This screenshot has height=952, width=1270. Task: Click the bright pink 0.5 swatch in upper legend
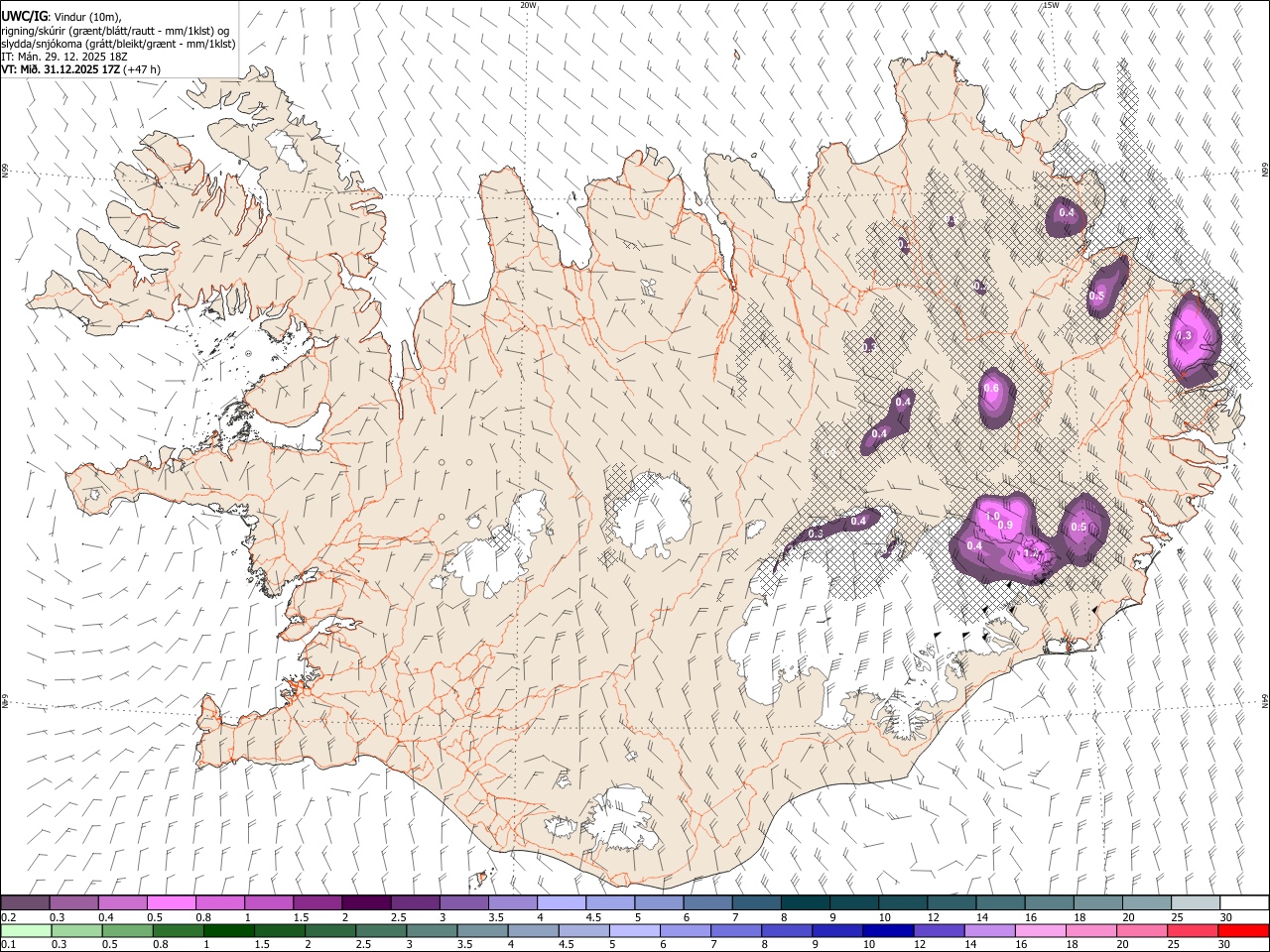coord(171,902)
